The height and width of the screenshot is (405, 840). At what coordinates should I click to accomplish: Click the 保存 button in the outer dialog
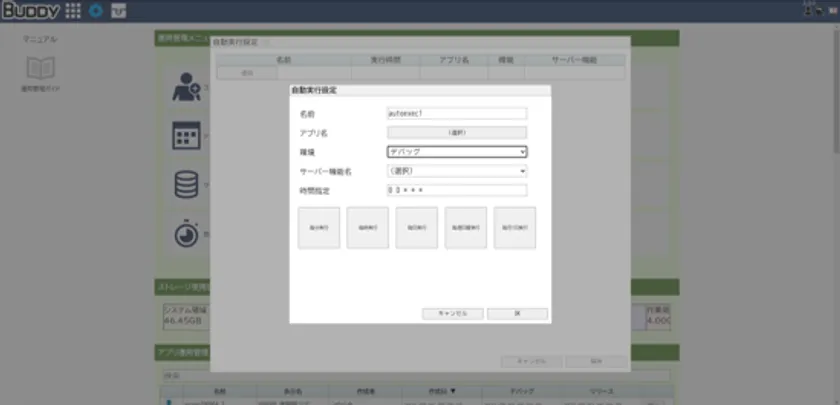(596, 362)
